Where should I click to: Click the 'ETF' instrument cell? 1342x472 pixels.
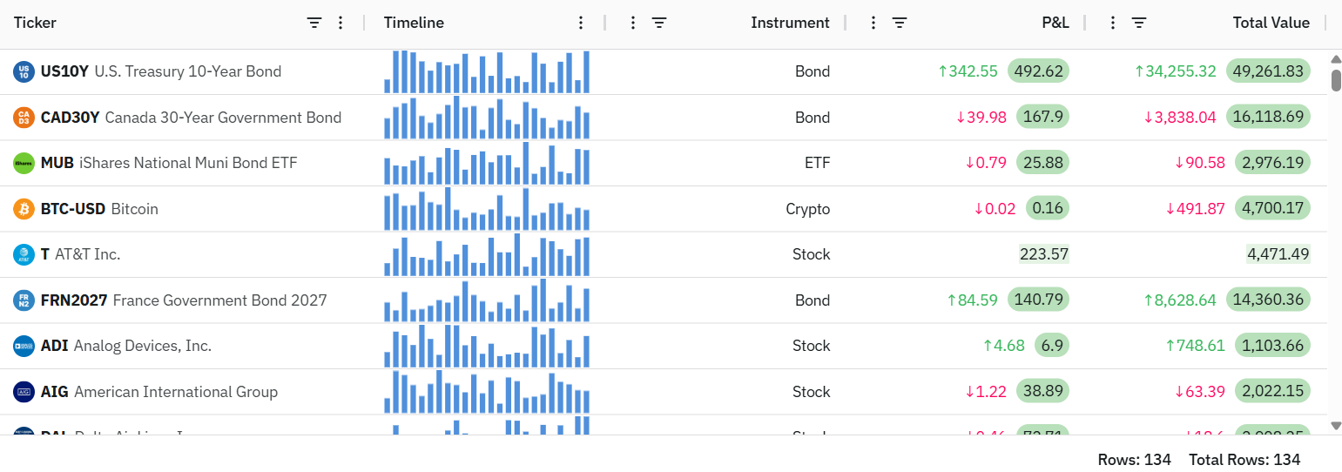817,163
